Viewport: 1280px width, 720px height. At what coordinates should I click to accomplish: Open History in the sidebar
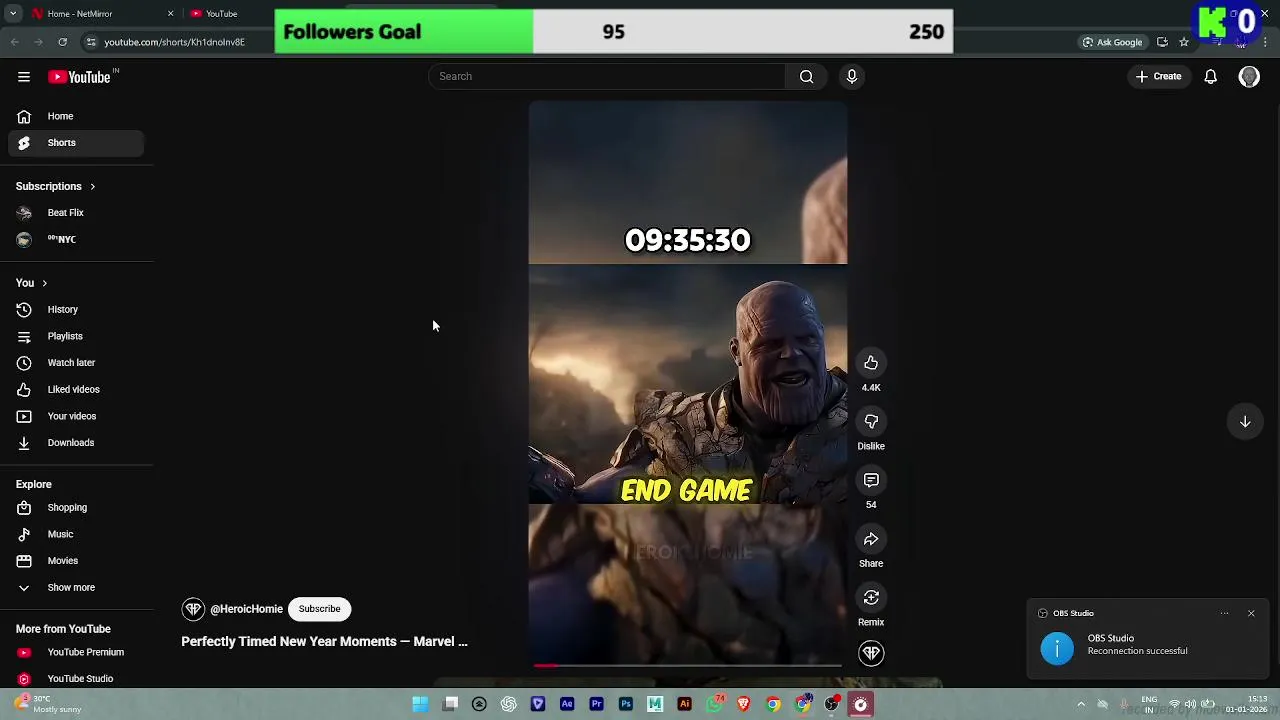[x=76, y=310]
